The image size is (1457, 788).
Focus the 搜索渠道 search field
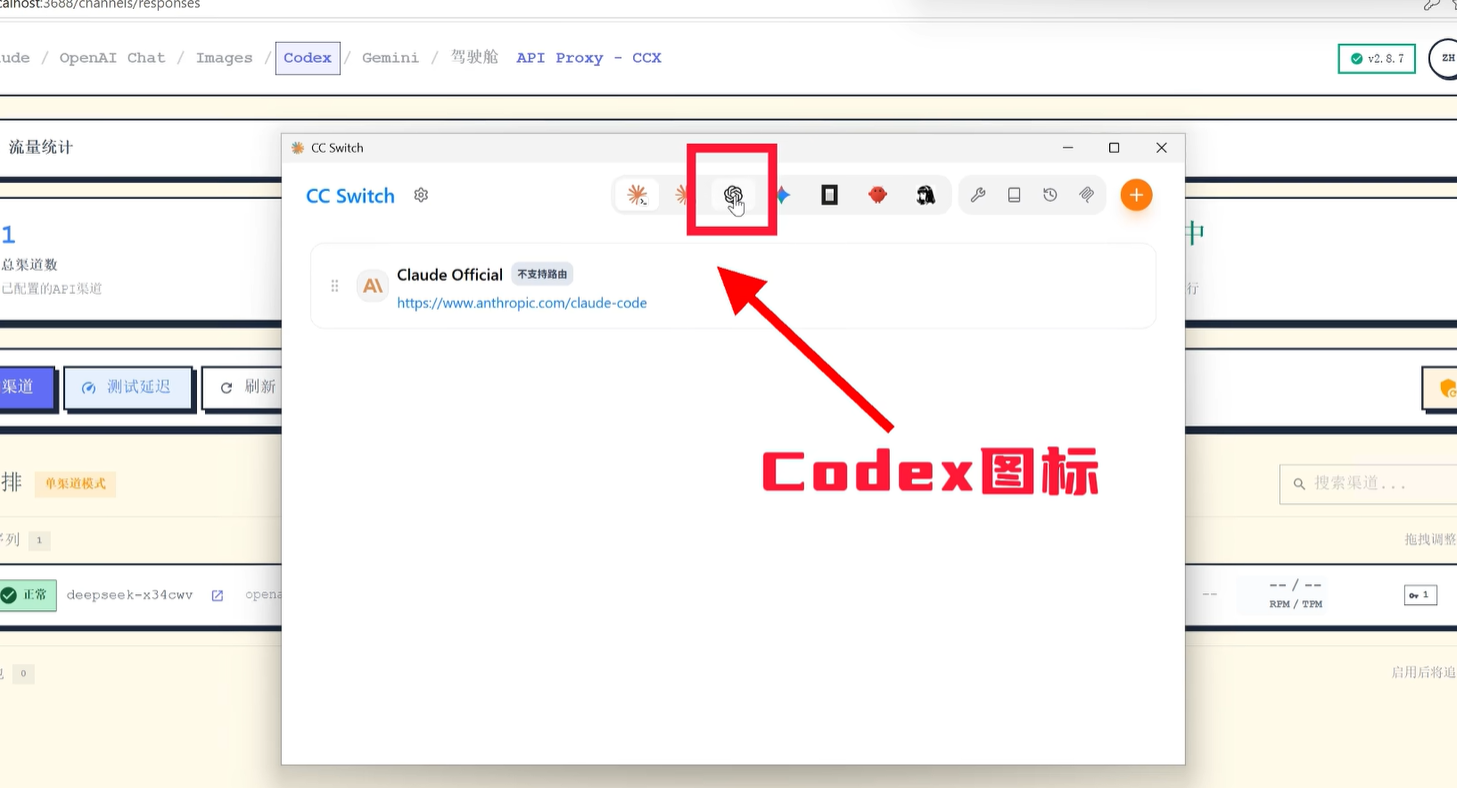click(1368, 484)
